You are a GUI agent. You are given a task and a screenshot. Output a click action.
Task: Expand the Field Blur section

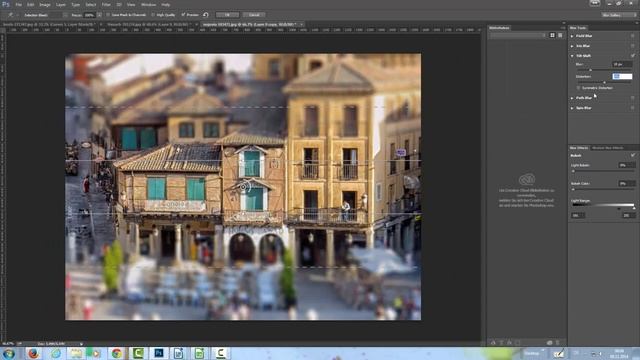pyautogui.click(x=572, y=36)
